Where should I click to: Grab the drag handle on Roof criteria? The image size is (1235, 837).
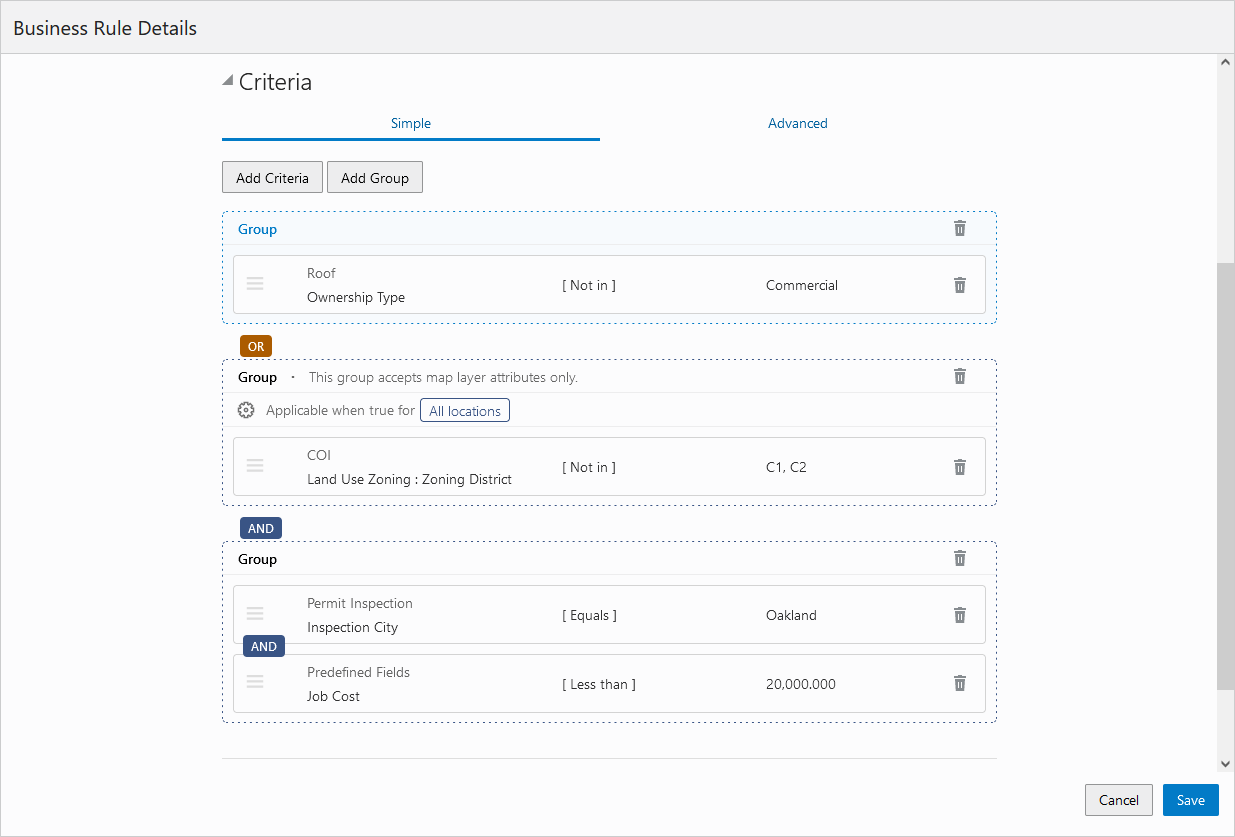(x=255, y=285)
